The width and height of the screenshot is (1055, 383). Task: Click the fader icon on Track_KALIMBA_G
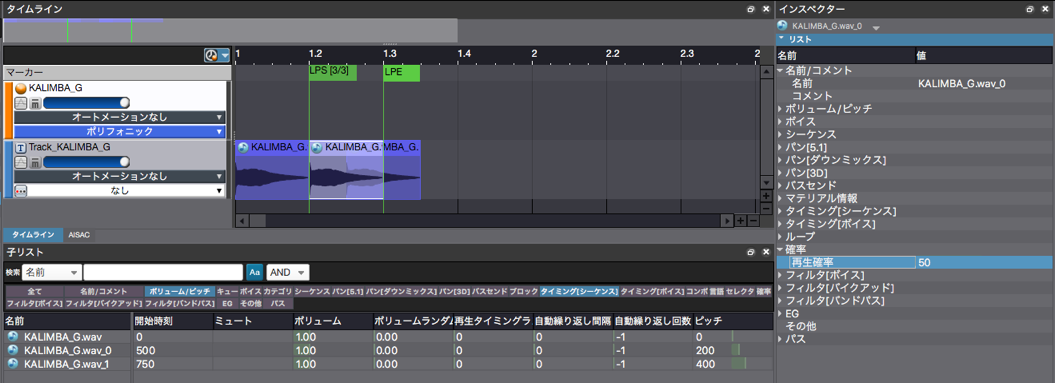[x=34, y=162]
